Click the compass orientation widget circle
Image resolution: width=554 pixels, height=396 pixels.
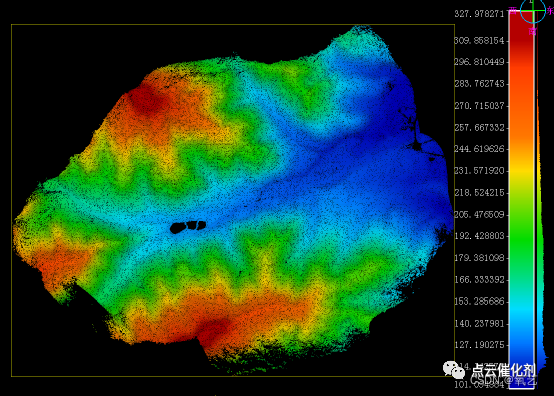click(533, 11)
